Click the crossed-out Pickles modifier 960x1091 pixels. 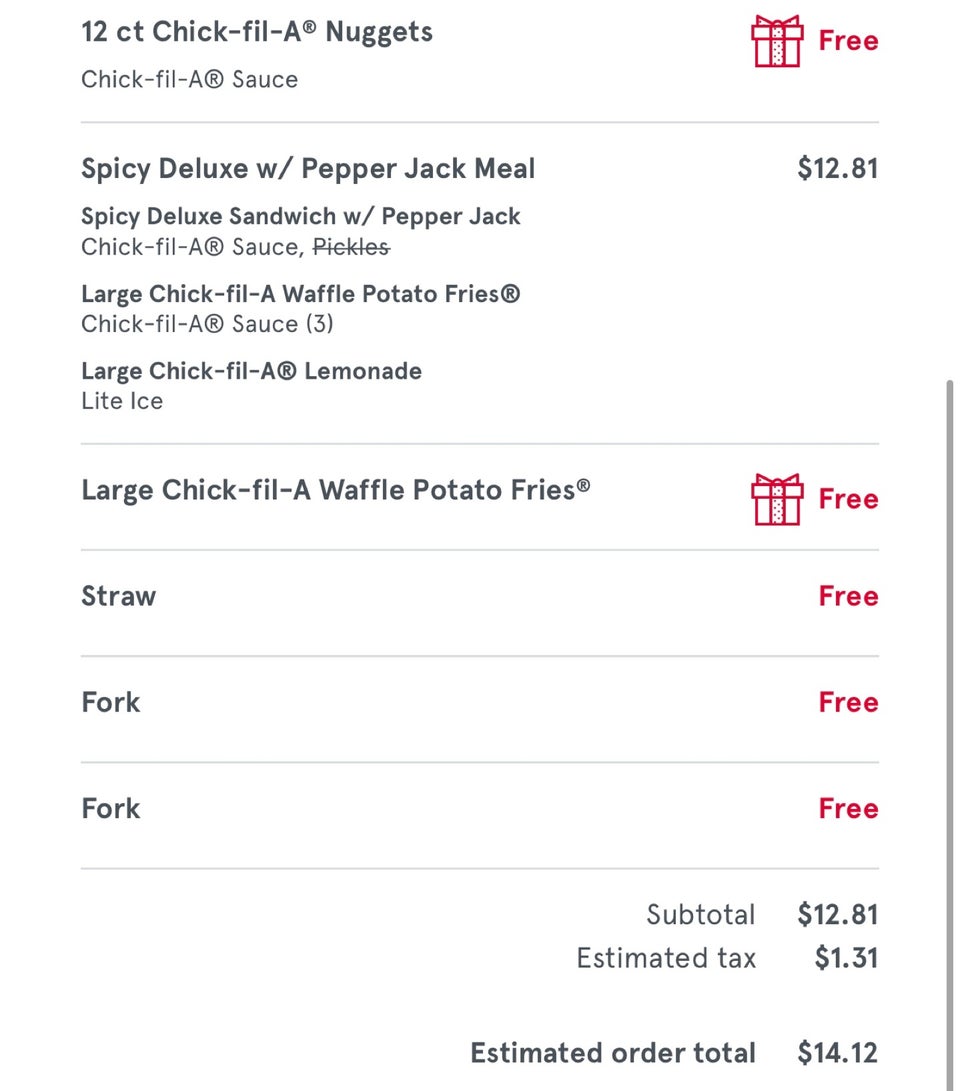pos(351,246)
